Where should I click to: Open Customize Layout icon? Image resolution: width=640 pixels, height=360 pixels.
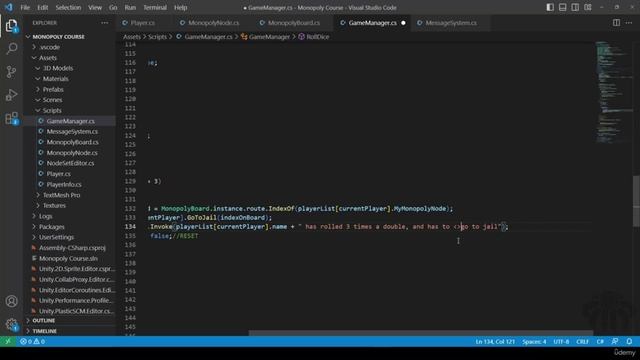pyautogui.click(x=588, y=7)
